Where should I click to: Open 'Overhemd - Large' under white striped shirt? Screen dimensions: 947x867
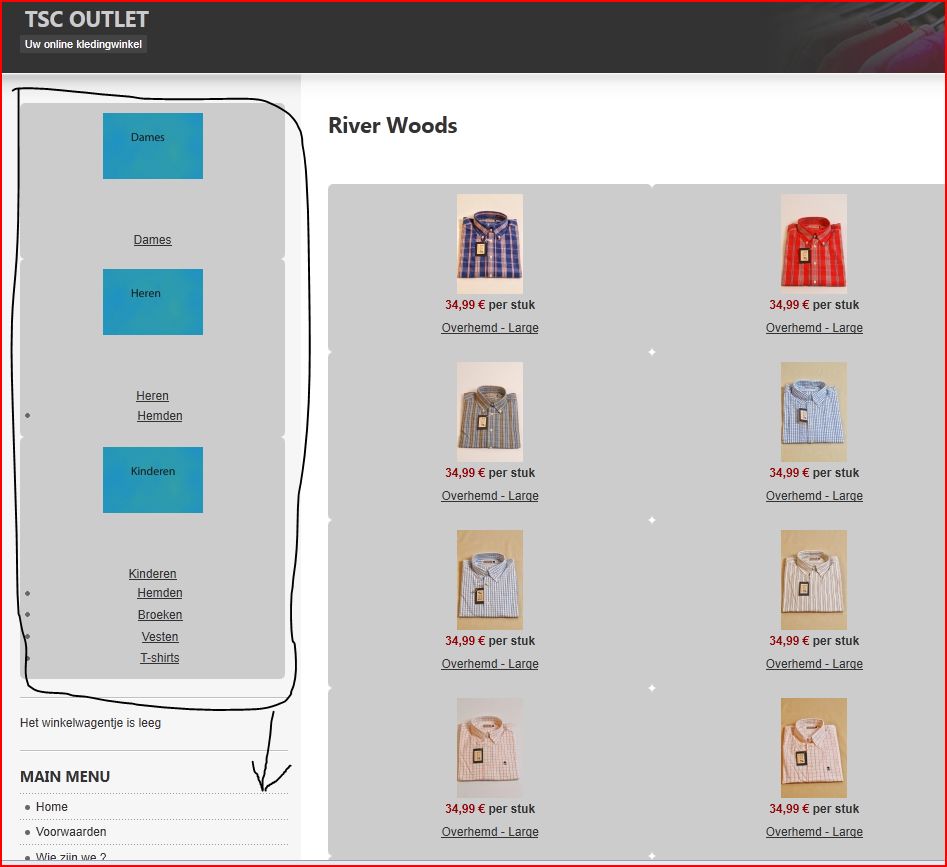814,664
